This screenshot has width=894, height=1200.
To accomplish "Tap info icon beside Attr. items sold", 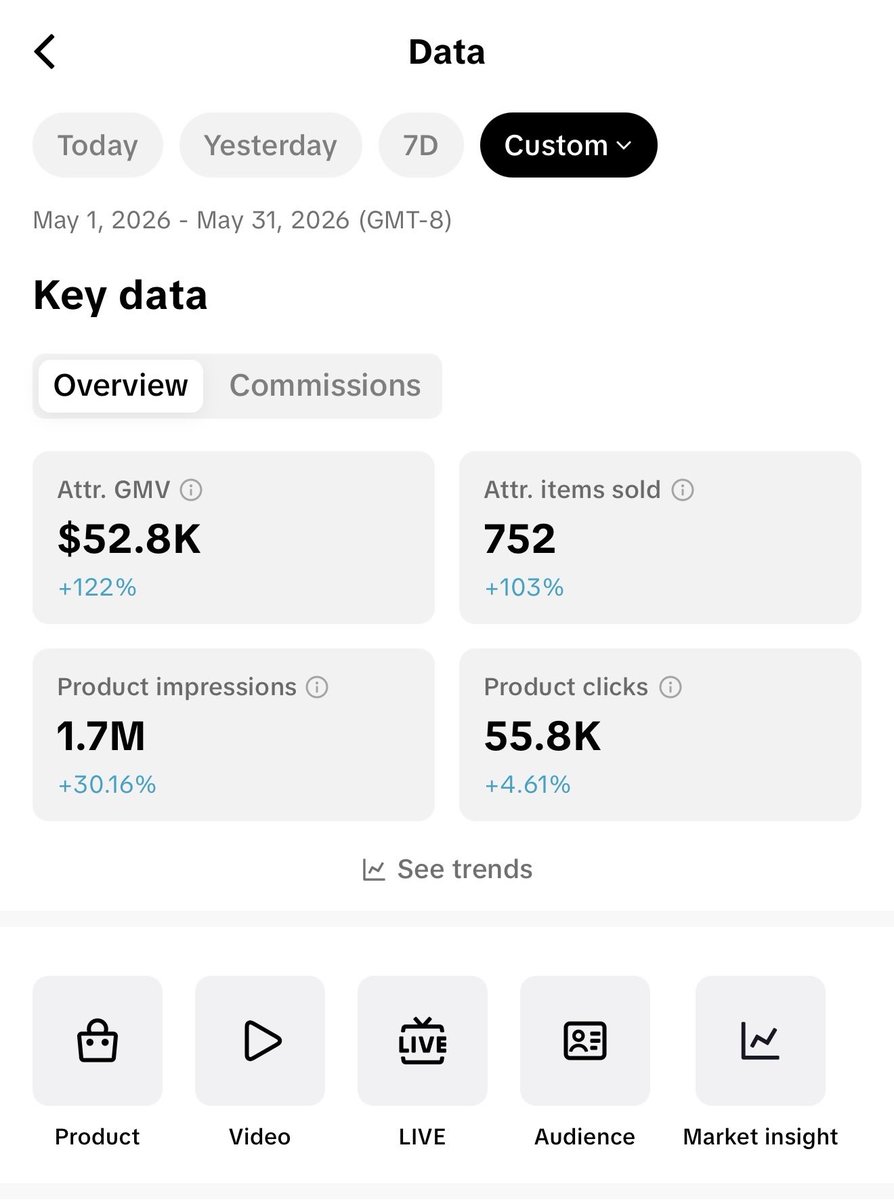I will pos(682,490).
